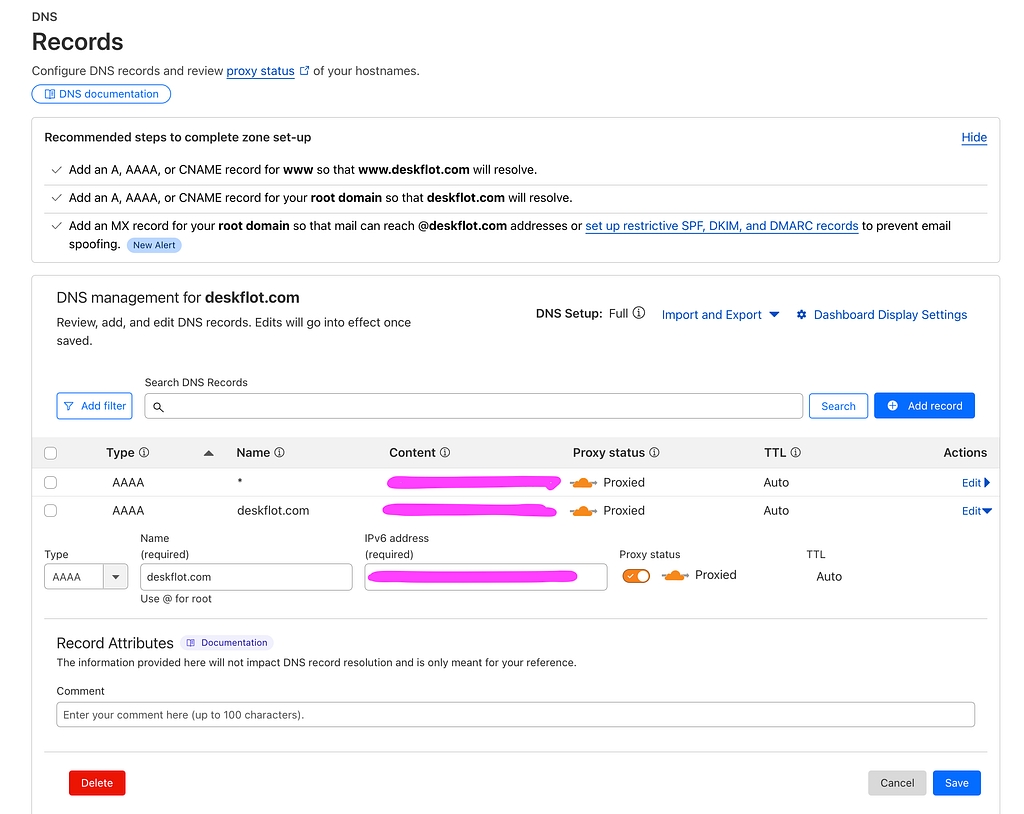The height and width of the screenshot is (814, 1024).
Task: Focus the IPv6 address field
Action: pyautogui.click(x=486, y=577)
